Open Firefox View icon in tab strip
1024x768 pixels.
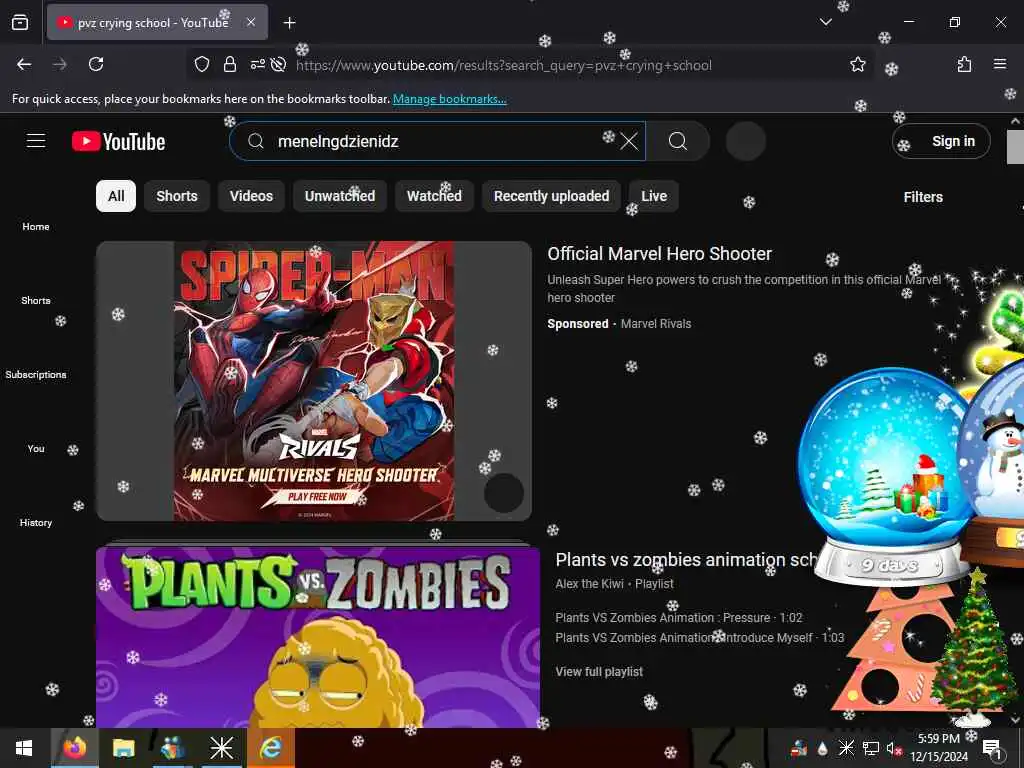click(x=20, y=23)
